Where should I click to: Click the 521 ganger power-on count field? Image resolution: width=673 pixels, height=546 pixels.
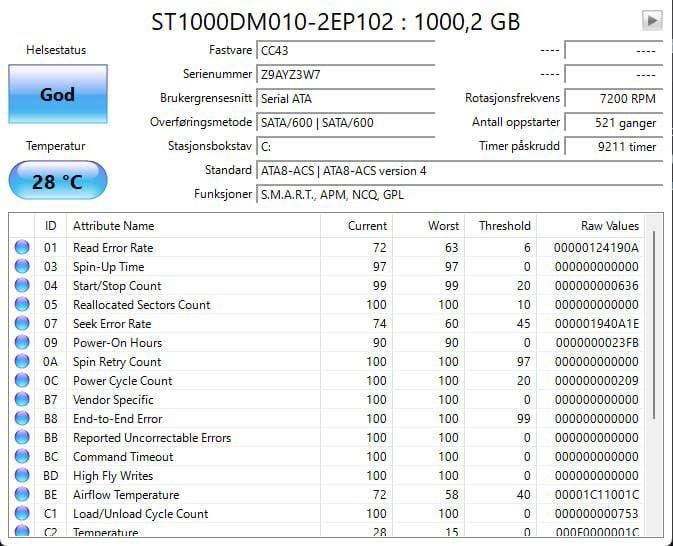click(x=614, y=123)
